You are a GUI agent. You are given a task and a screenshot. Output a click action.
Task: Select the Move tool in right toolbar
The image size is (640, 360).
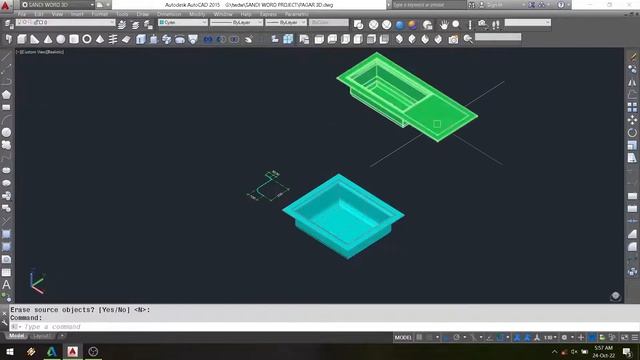[x=632, y=120]
